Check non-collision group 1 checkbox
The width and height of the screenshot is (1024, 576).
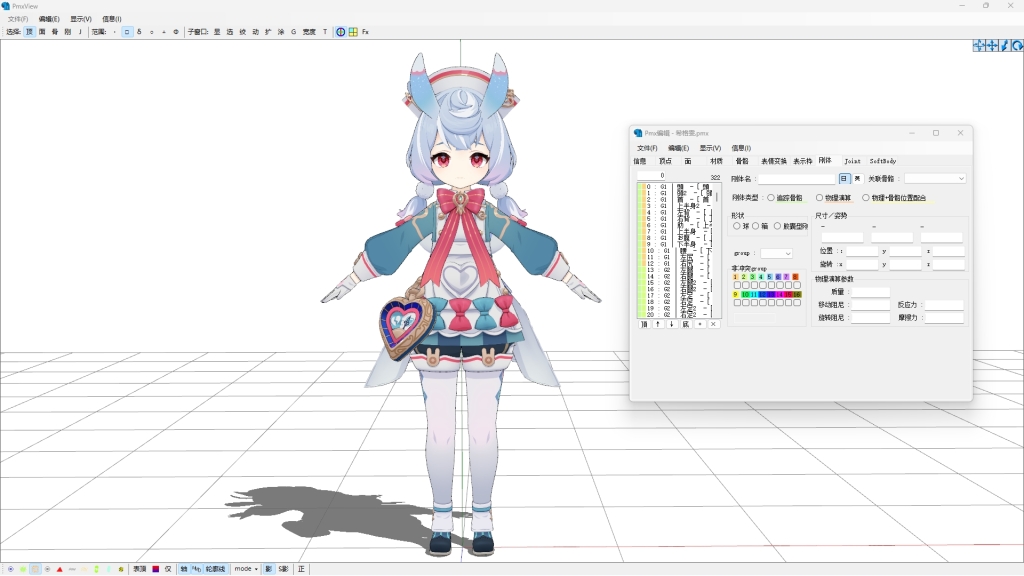[x=737, y=285]
